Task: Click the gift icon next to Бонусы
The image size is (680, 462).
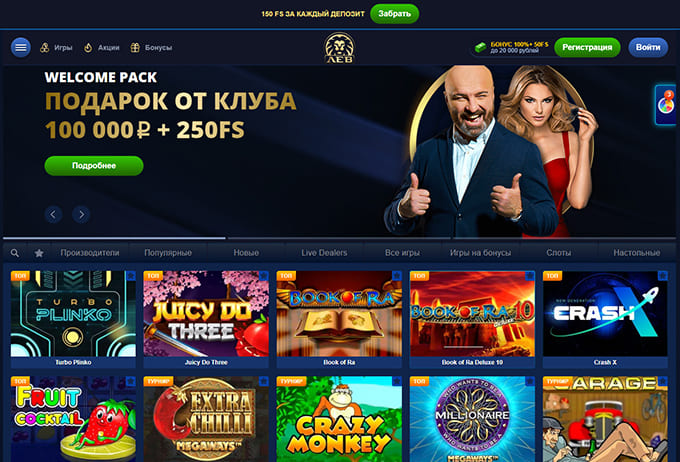Action: (x=135, y=47)
